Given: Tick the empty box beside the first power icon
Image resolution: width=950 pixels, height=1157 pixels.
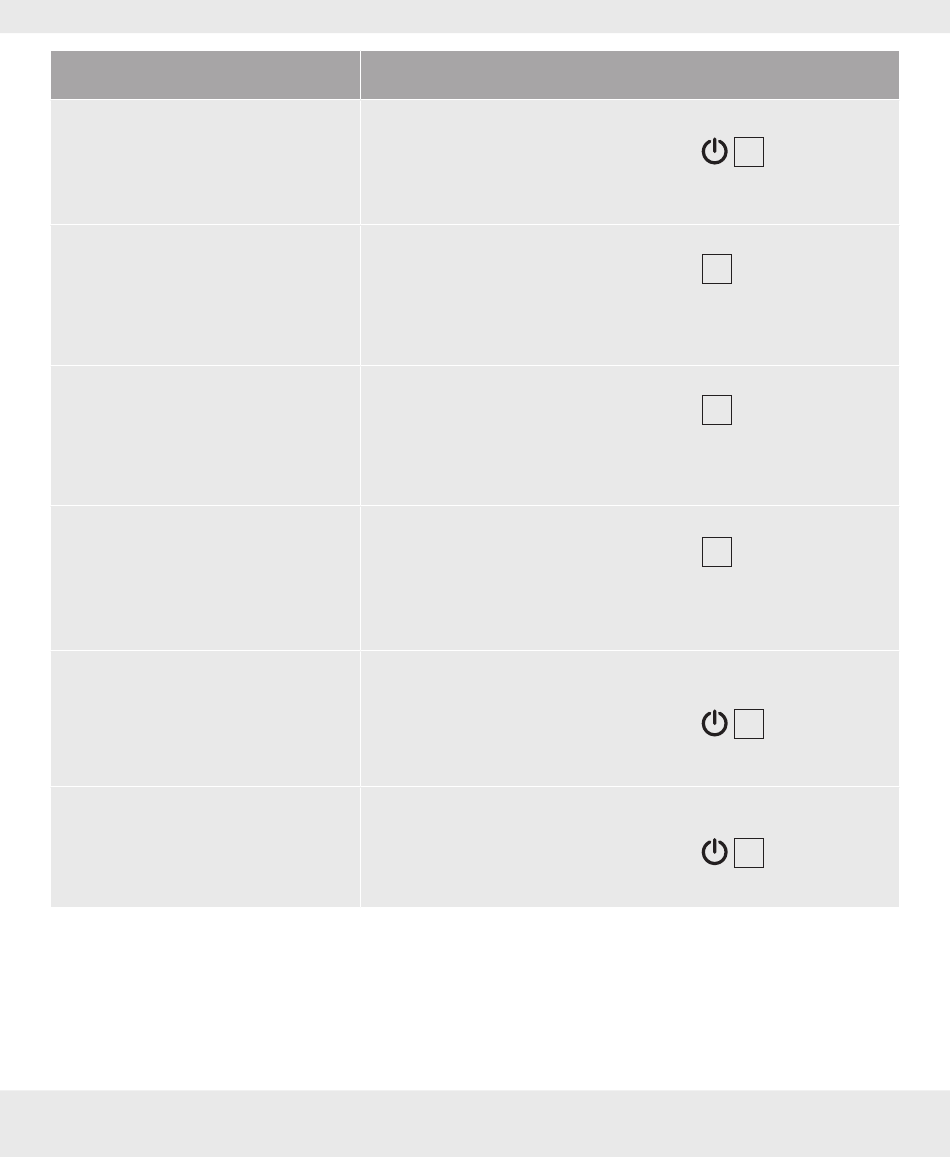Looking at the screenshot, I should coord(748,152).
